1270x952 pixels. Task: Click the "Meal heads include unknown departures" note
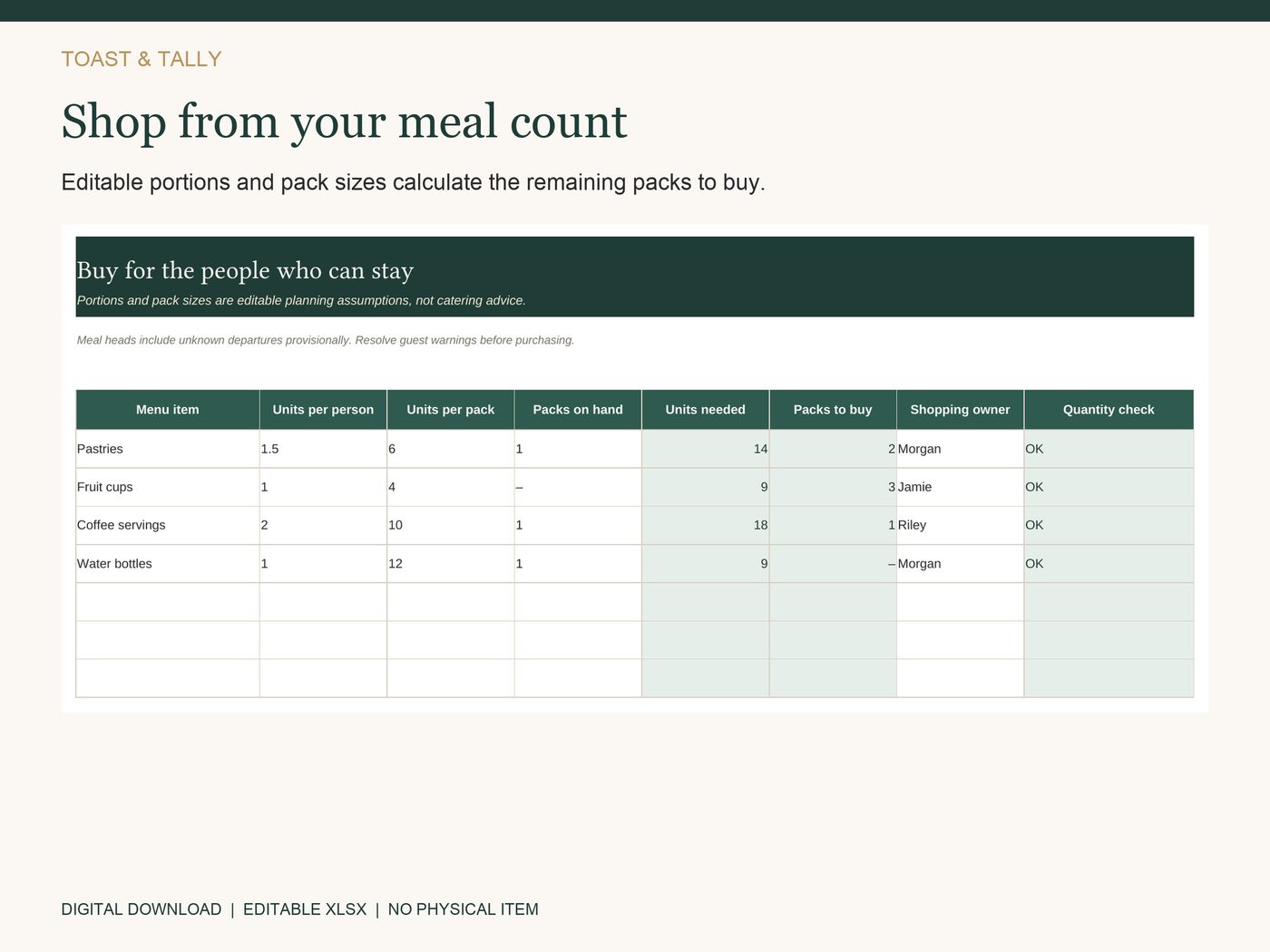(326, 340)
